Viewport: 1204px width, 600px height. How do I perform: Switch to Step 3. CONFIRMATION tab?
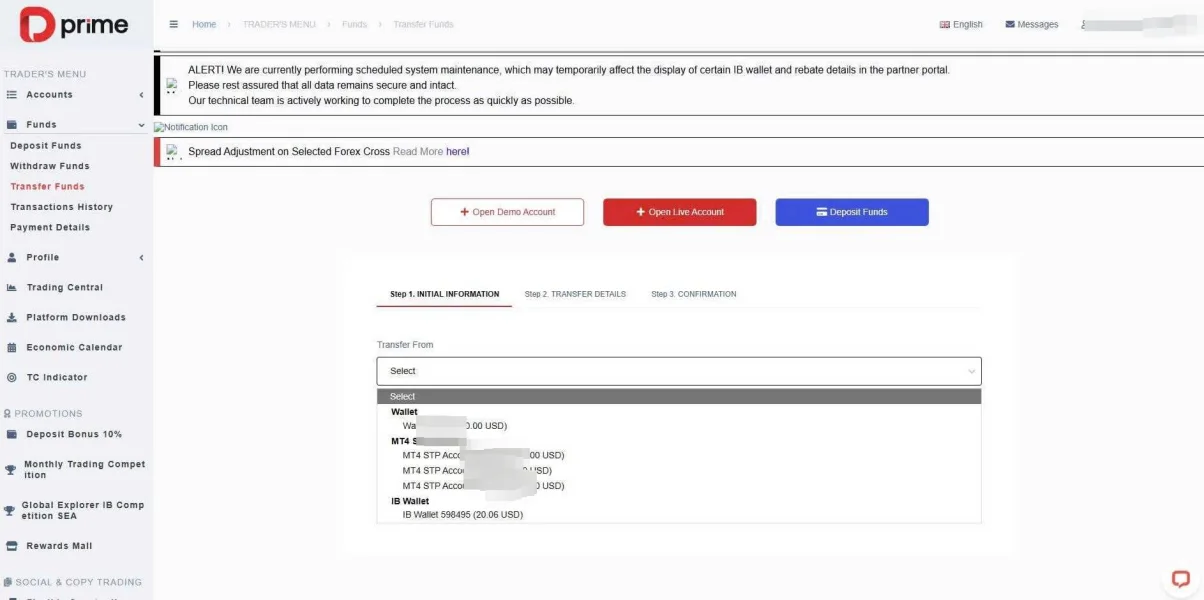coord(694,294)
